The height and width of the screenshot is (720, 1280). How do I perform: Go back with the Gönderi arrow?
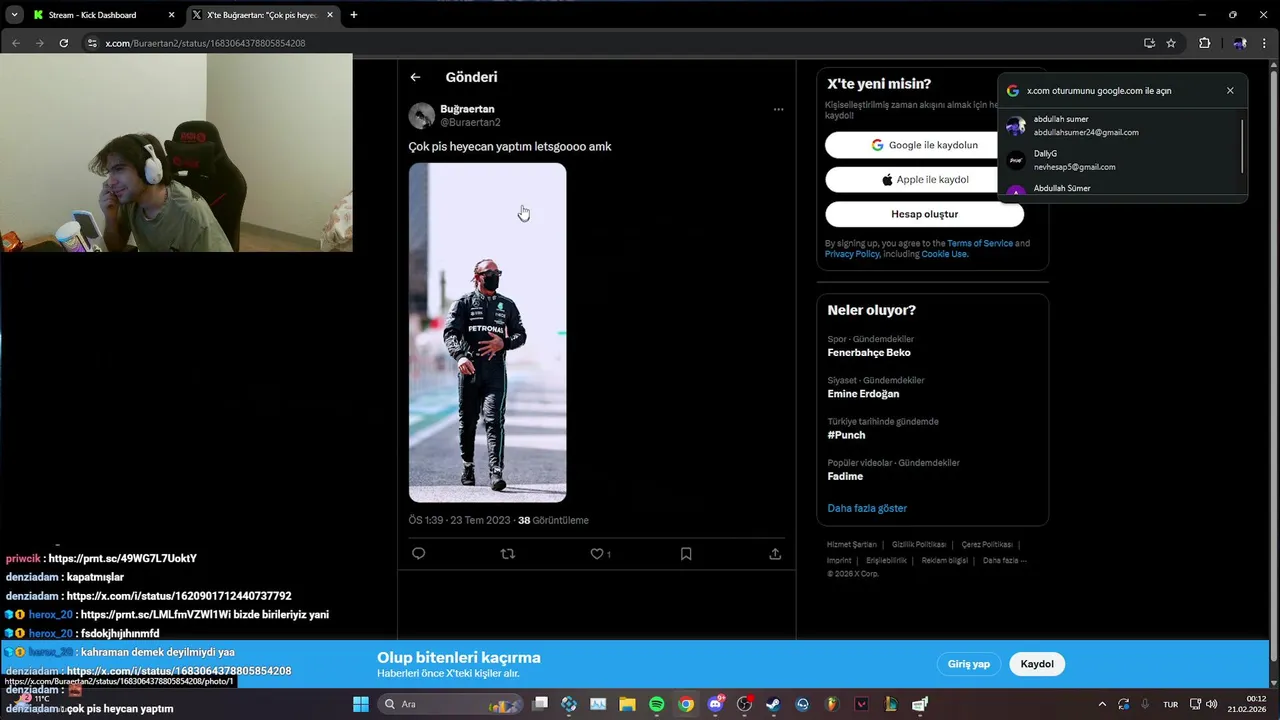[x=415, y=77]
